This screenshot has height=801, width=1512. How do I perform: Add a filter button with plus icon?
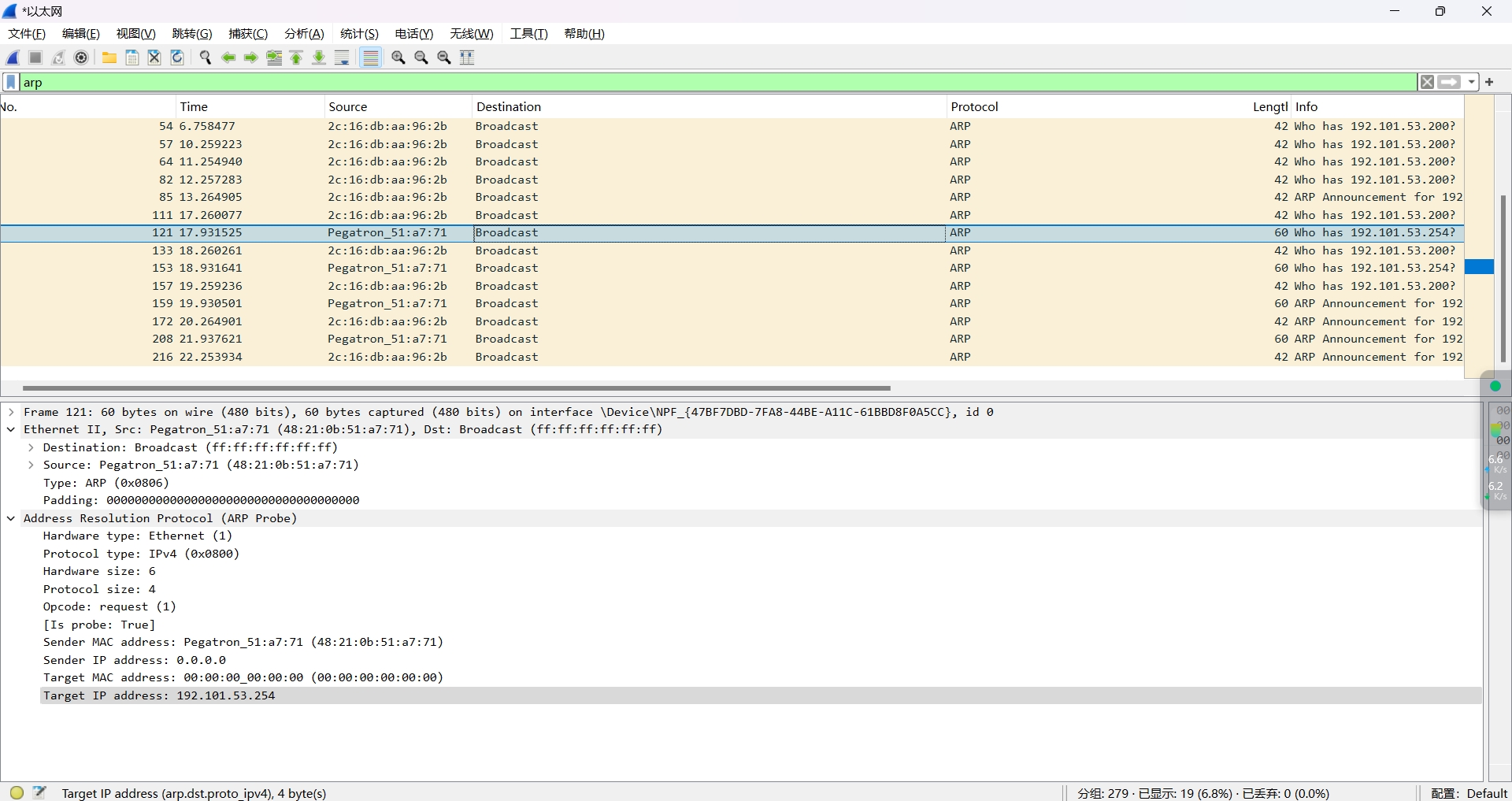[x=1489, y=82]
